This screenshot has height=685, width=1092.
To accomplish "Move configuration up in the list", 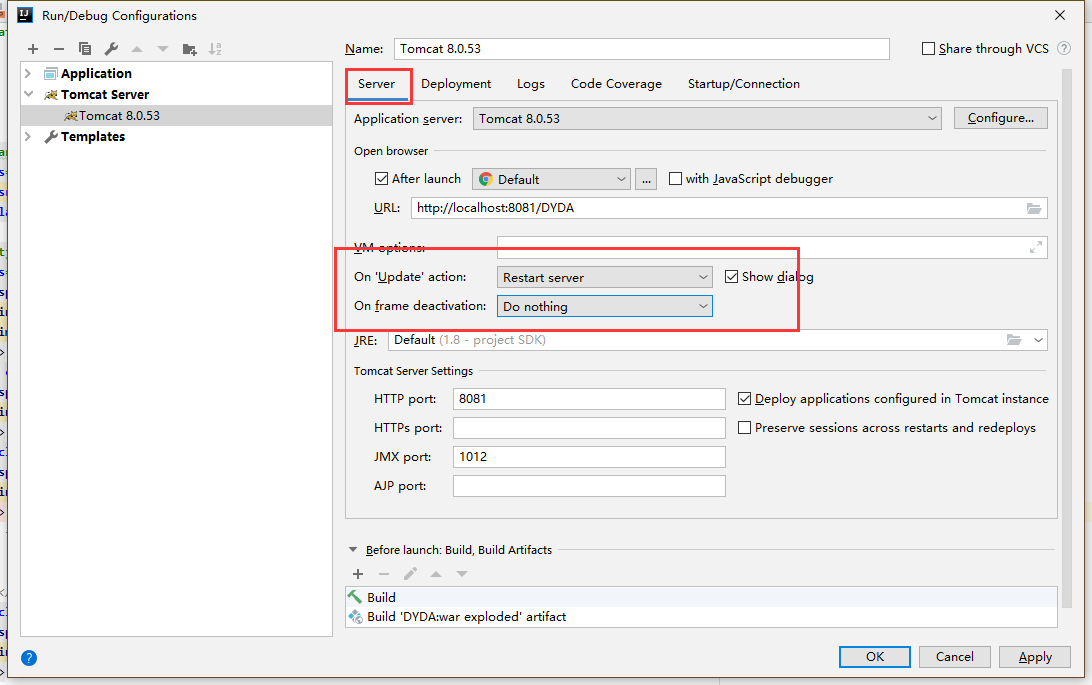I will click(x=137, y=49).
